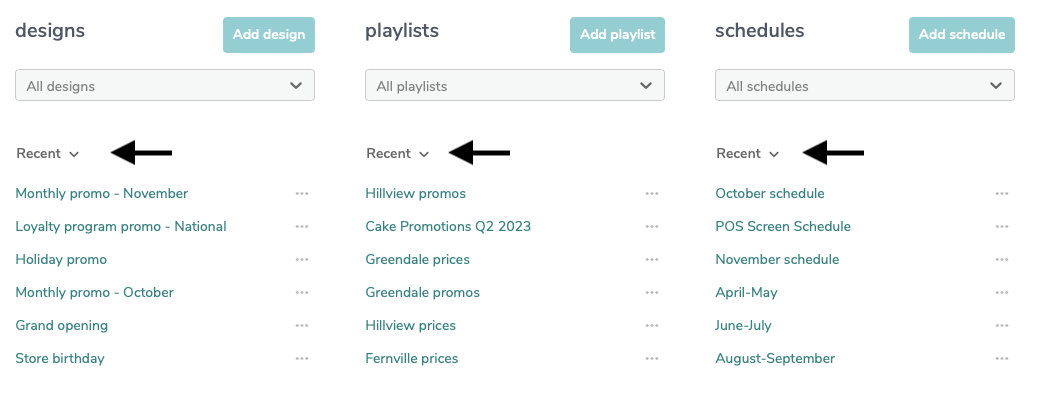Viewport: 1040px width, 405px height.
Task: Open options menu for April-May schedule
Action: (x=1002, y=292)
